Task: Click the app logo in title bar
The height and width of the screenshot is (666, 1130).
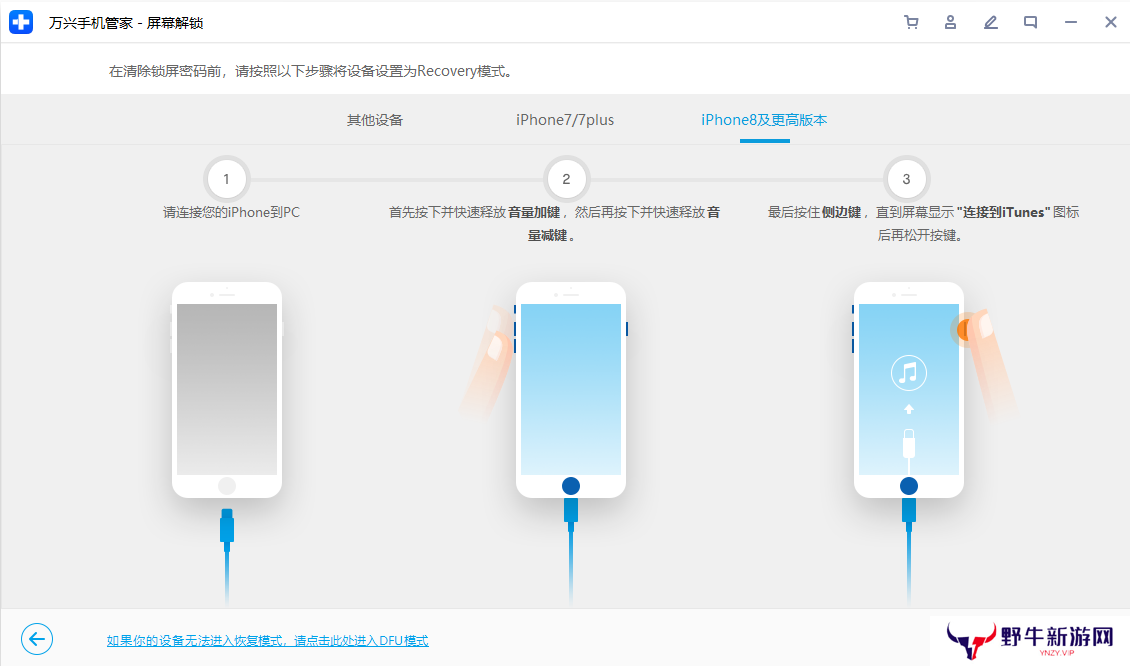Action: click(21, 22)
